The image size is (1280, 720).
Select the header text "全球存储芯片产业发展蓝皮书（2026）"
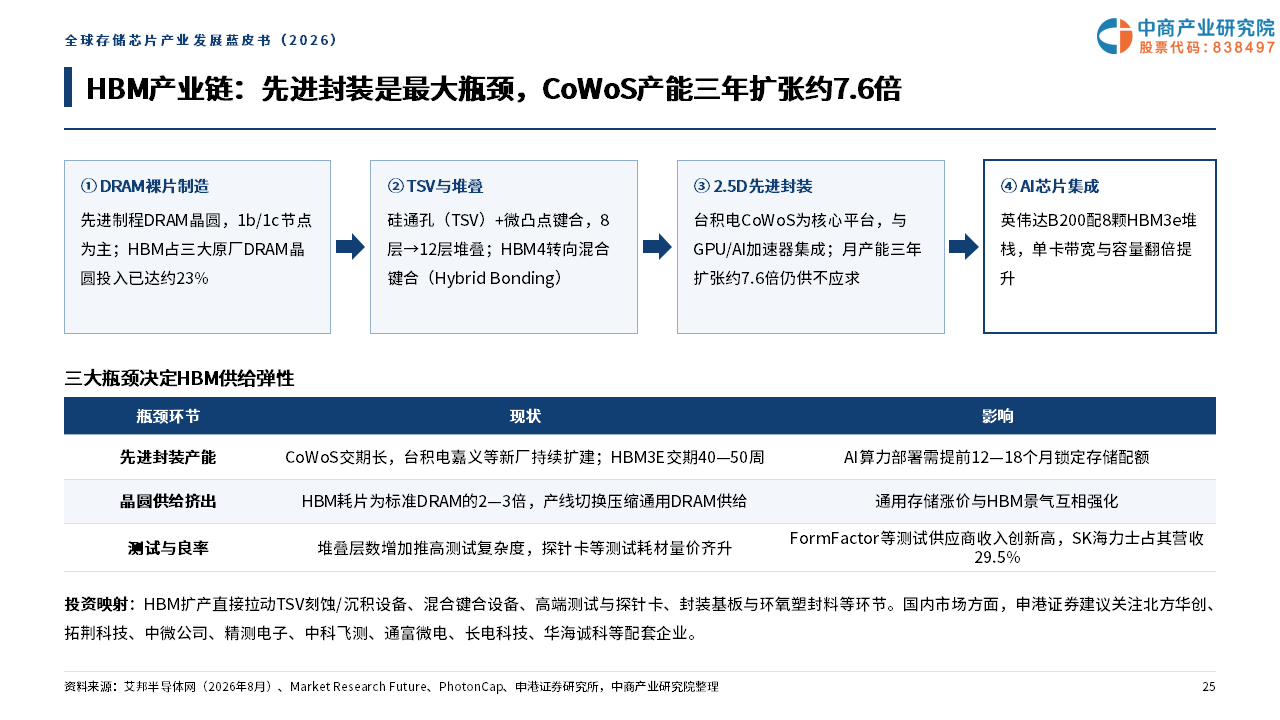point(201,41)
